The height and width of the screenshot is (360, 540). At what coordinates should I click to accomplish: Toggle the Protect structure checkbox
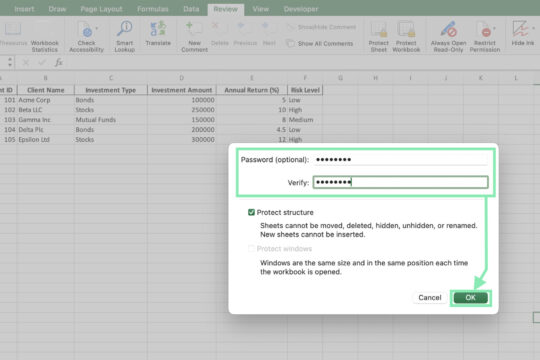251,212
